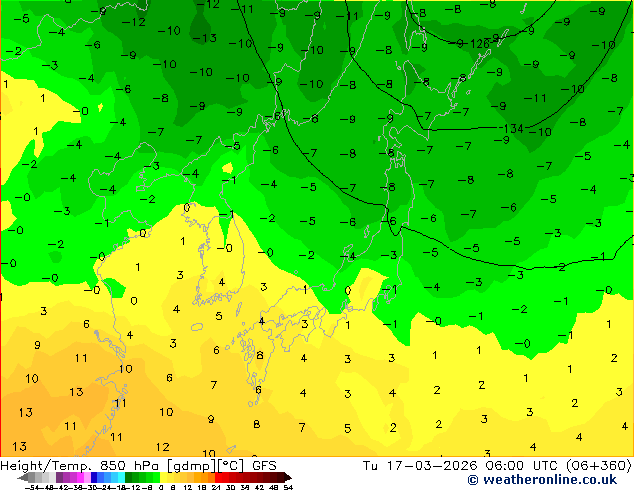The height and width of the screenshot is (490, 634).
Task: Click the "Height/Temp." title text
Action: point(45,466)
